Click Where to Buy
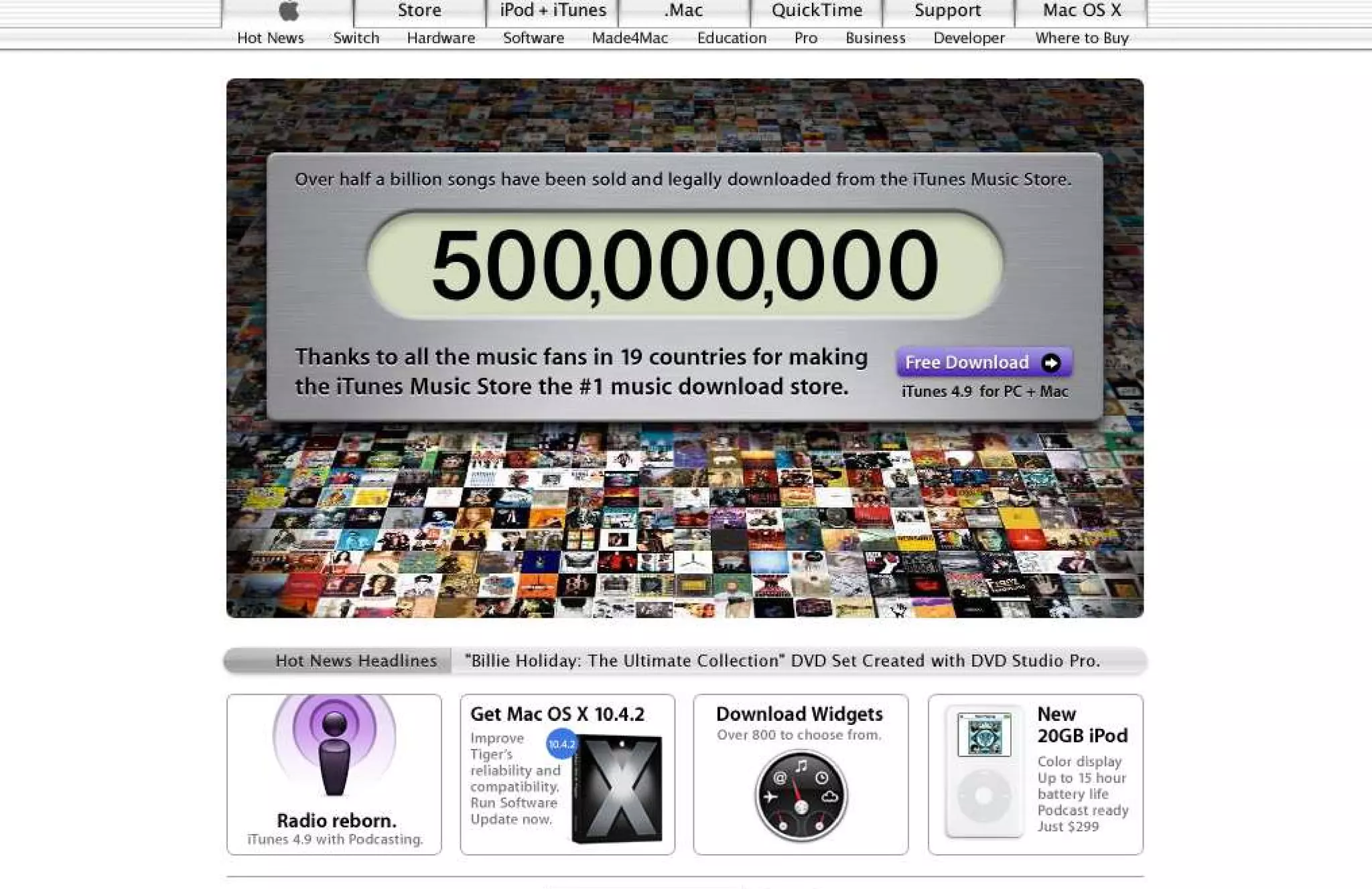The image size is (1372, 889). [1082, 38]
